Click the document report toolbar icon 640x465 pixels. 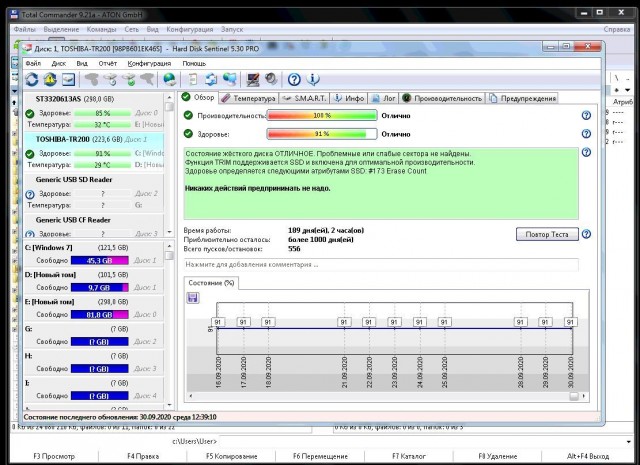pyautogui.click(x=192, y=79)
